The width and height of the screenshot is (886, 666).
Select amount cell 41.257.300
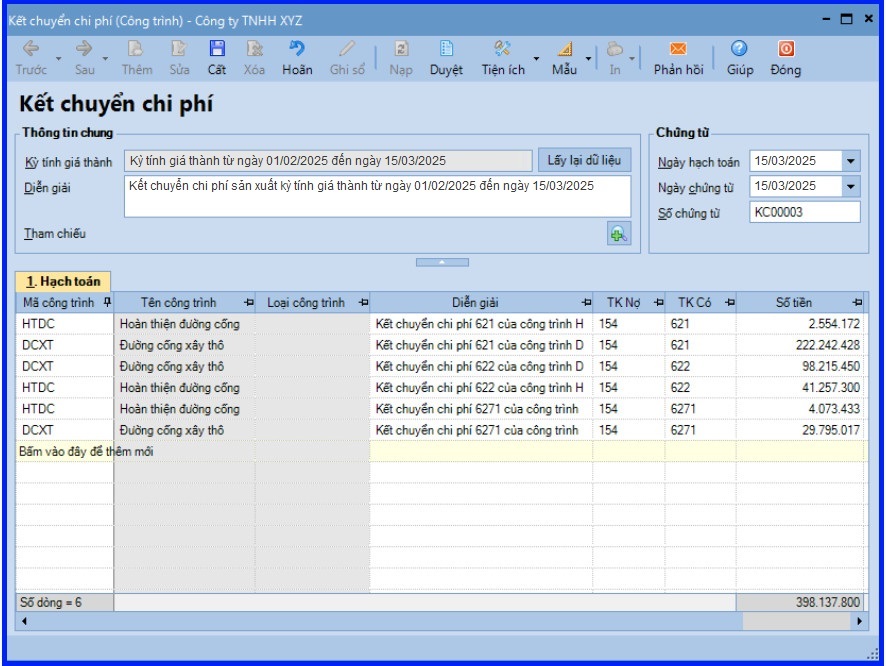800,388
